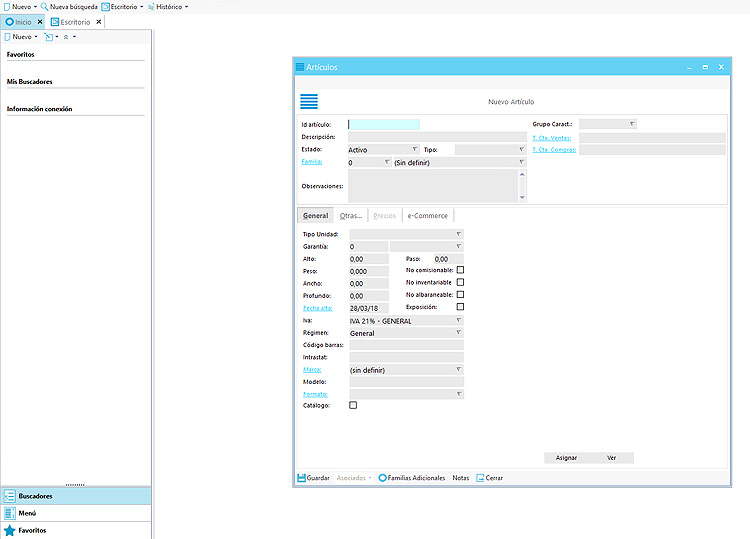Viewport: 750px width, 539px height.
Task: Toggle the No comisionable checkbox
Action: 460,270
